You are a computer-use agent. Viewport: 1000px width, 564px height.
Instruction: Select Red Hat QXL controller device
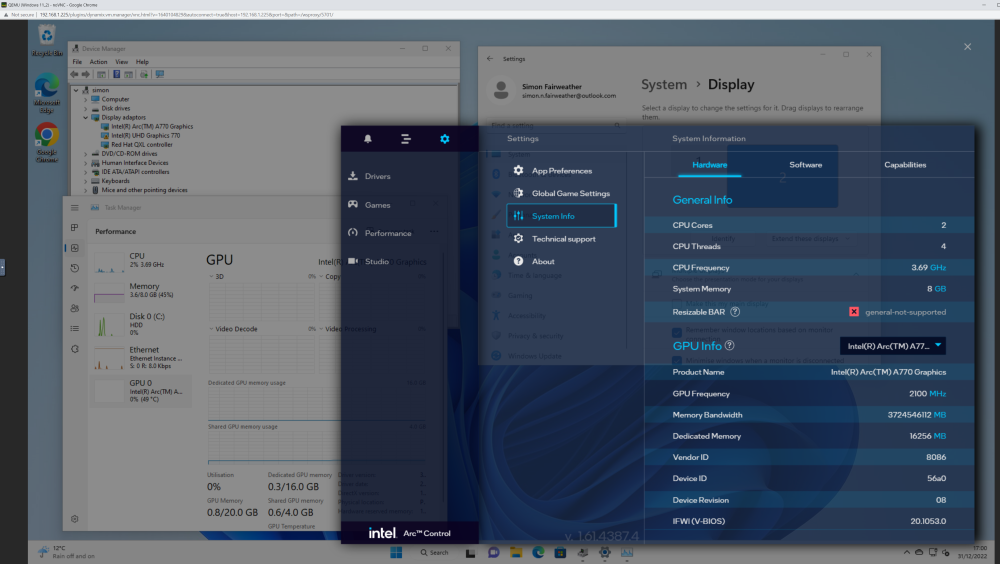coord(142,145)
